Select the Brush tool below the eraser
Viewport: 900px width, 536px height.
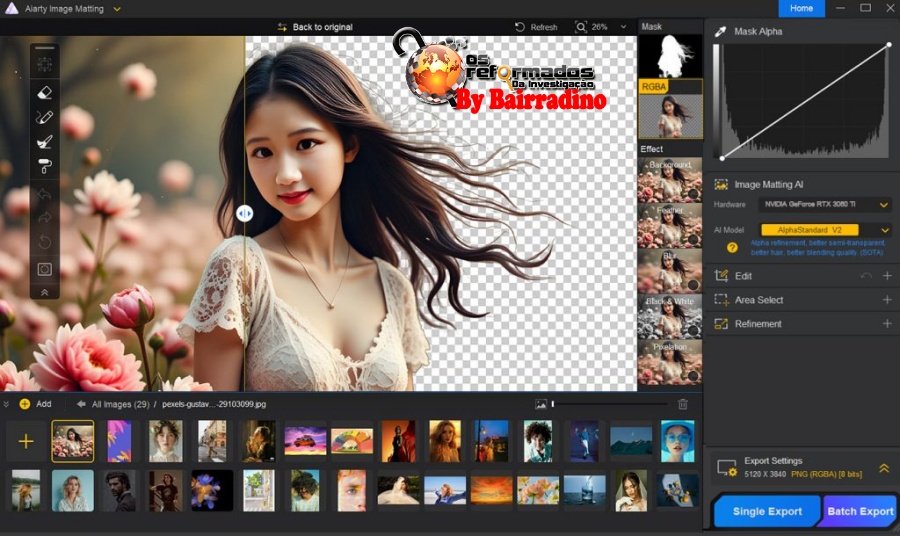point(44,117)
